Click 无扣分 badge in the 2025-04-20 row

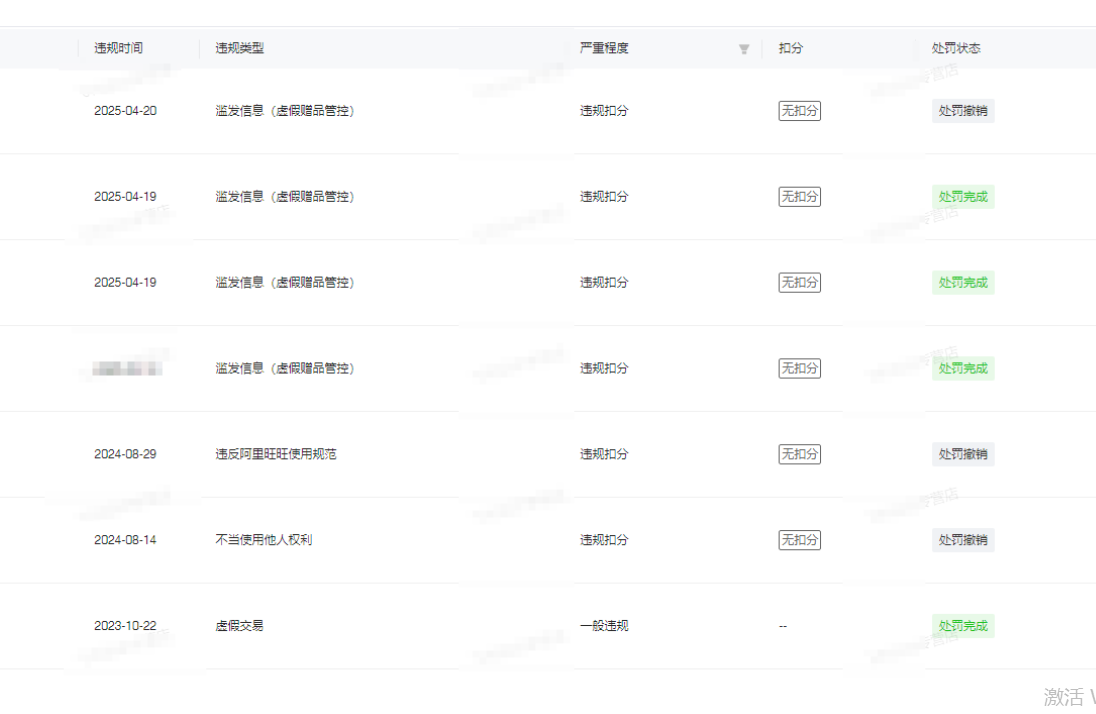(799, 111)
